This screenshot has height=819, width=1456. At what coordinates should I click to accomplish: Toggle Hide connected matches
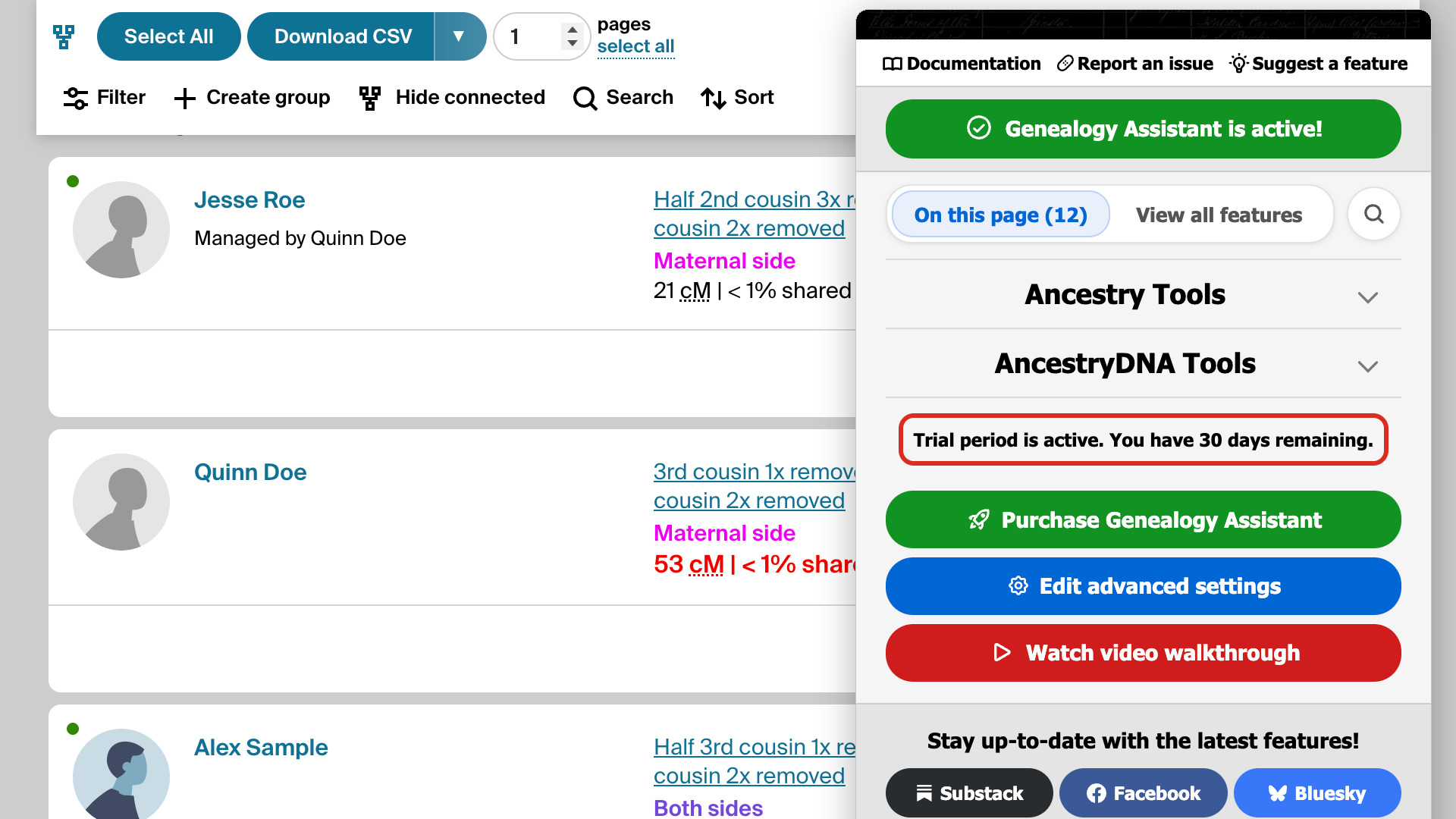pos(452,98)
